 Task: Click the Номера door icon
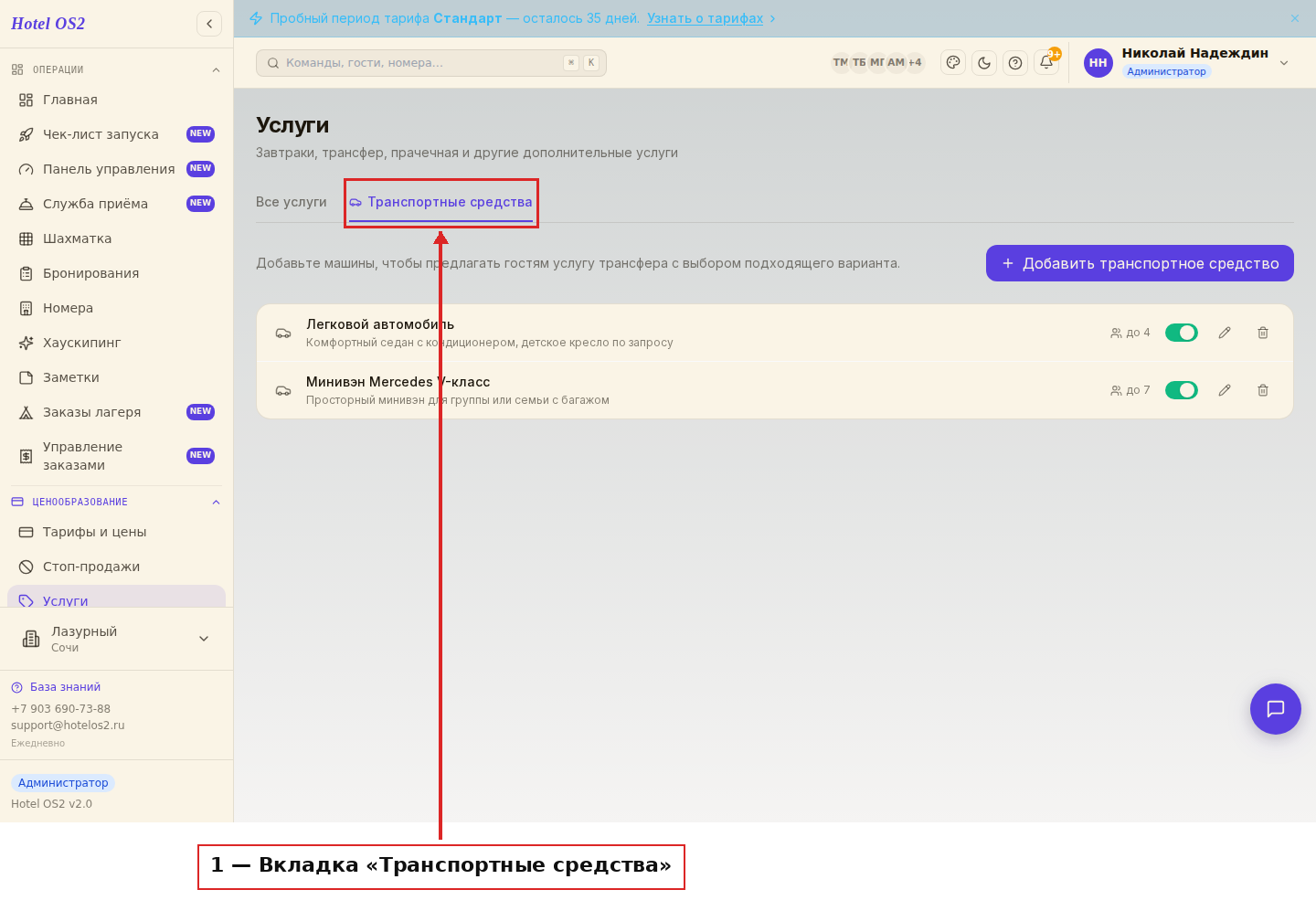27,308
